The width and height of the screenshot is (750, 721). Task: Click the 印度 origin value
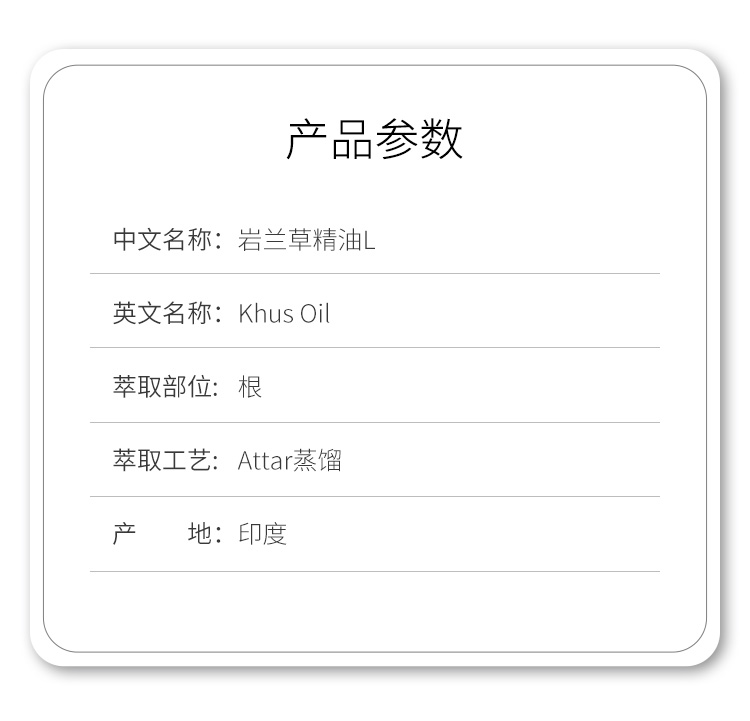point(262,534)
